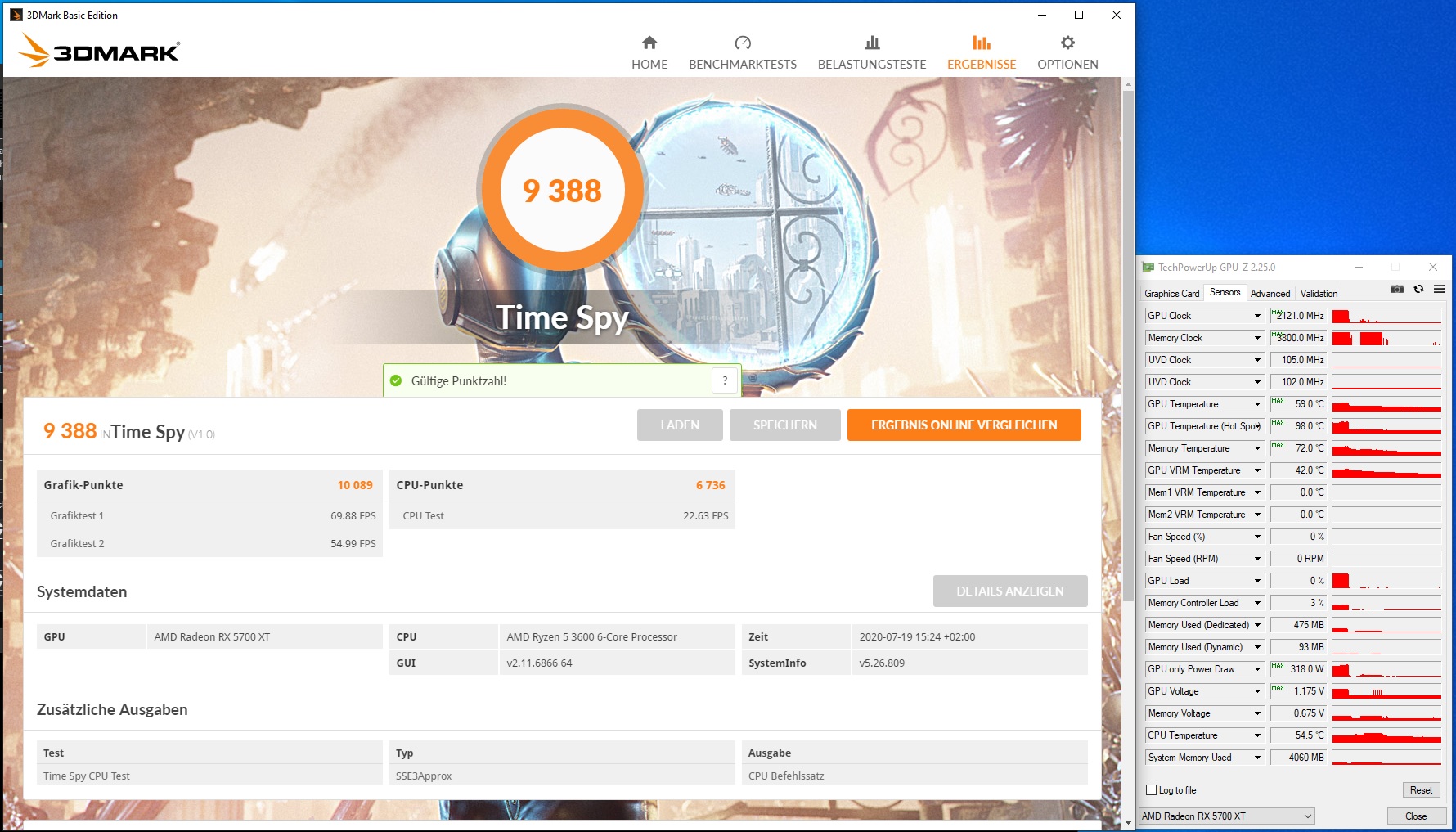The image size is (1456, 832).
Task: Open the Fan Speed (RPM) dropdown
Action: pos(1257,559)
